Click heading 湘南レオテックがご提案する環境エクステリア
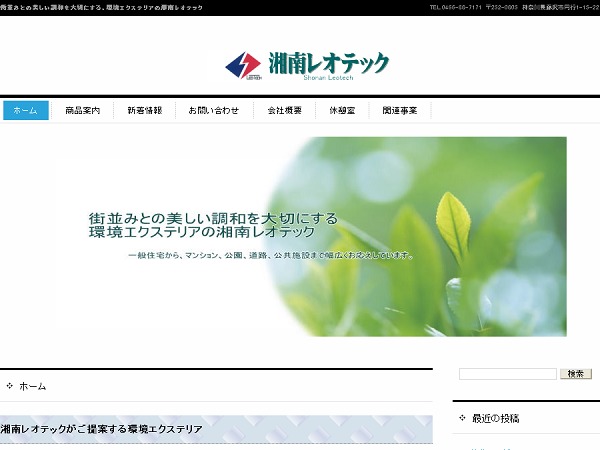Viewport: 600px width, 450px height. pyautogui.click(x=101, y=429)
